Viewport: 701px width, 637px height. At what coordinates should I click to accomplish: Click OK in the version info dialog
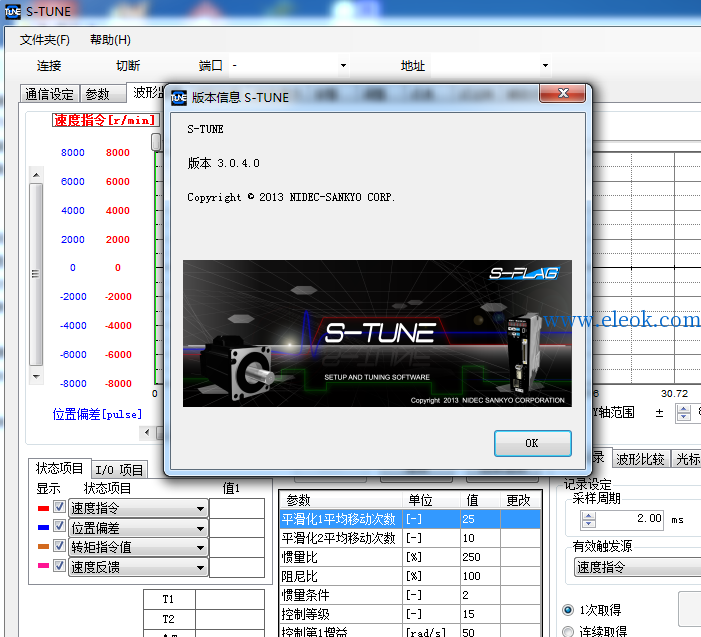[532, 443]
